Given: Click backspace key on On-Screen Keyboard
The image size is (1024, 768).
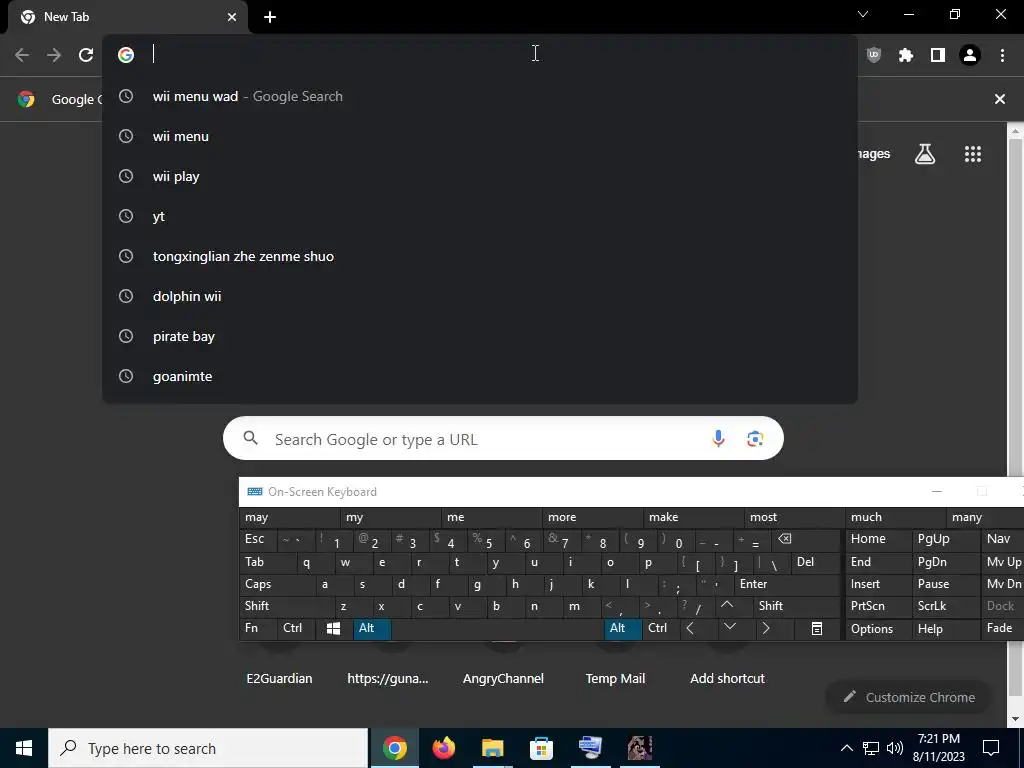Looking at the screenshot, I should [x=805, y=539].
